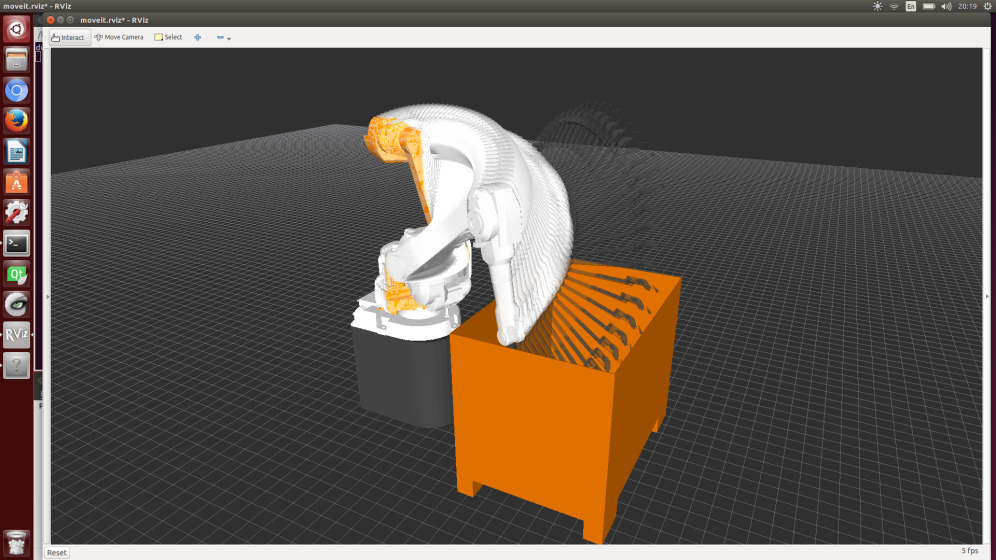Click the blue plus add-tool icon
Image resolution: width=996 pixels, height=560 pixels.
coord(197,38)
